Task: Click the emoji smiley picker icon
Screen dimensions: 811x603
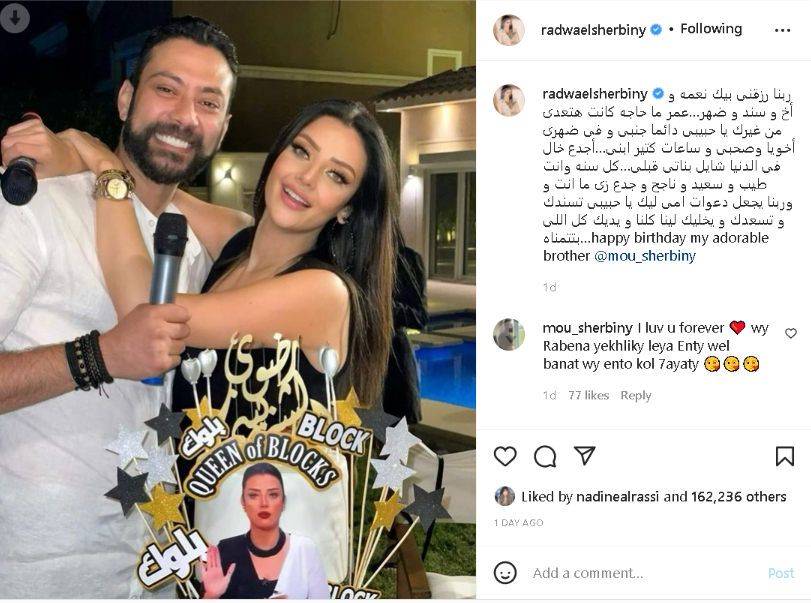Action: [505, 573]
